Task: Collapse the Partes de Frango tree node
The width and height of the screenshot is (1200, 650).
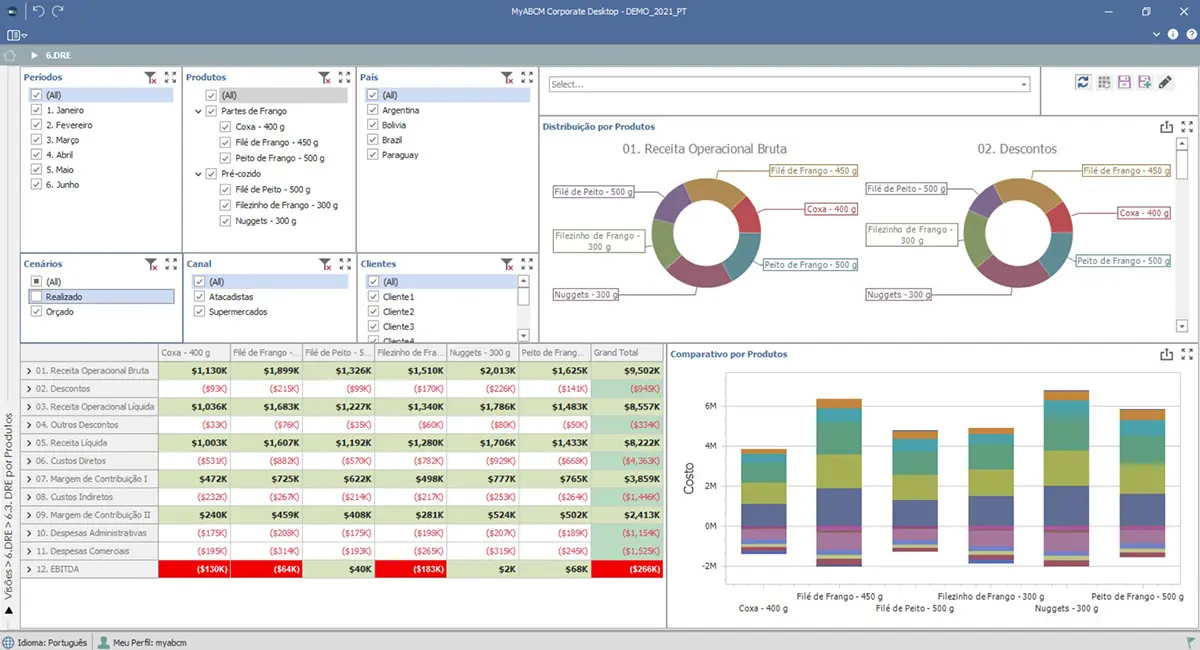Action: 198,111
